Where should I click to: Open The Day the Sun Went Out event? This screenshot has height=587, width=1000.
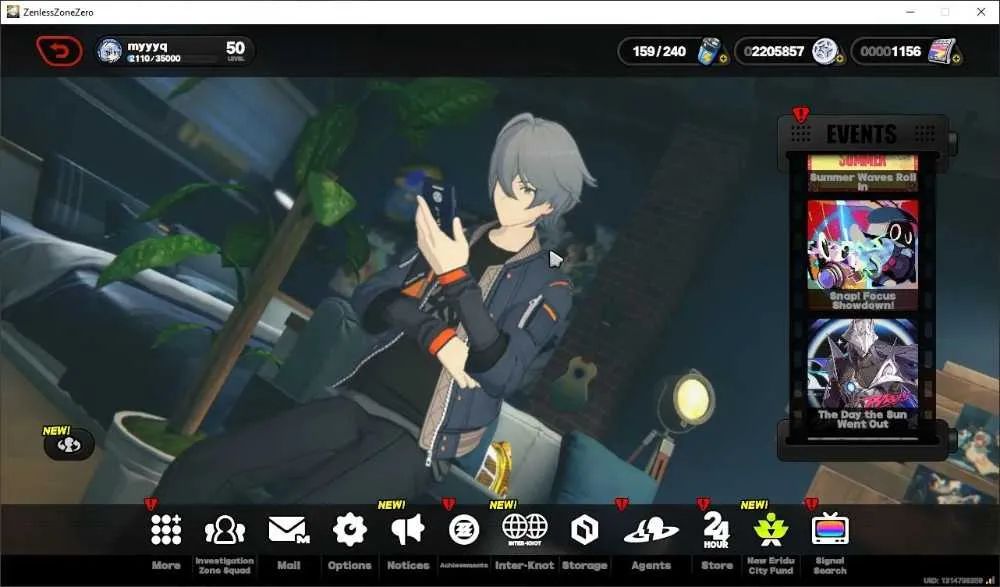pos(863,375)
